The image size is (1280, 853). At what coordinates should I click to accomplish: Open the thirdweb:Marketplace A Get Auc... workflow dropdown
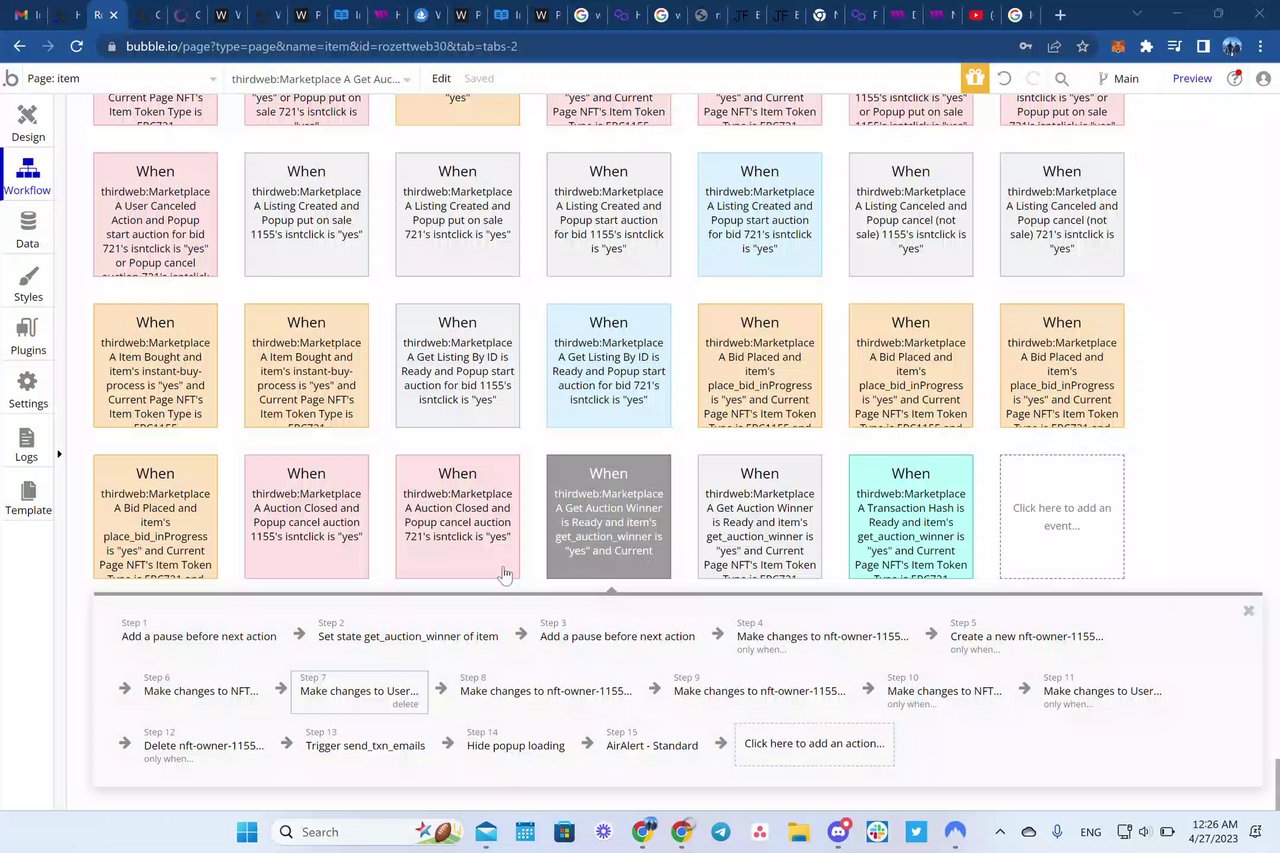[323, 79]
